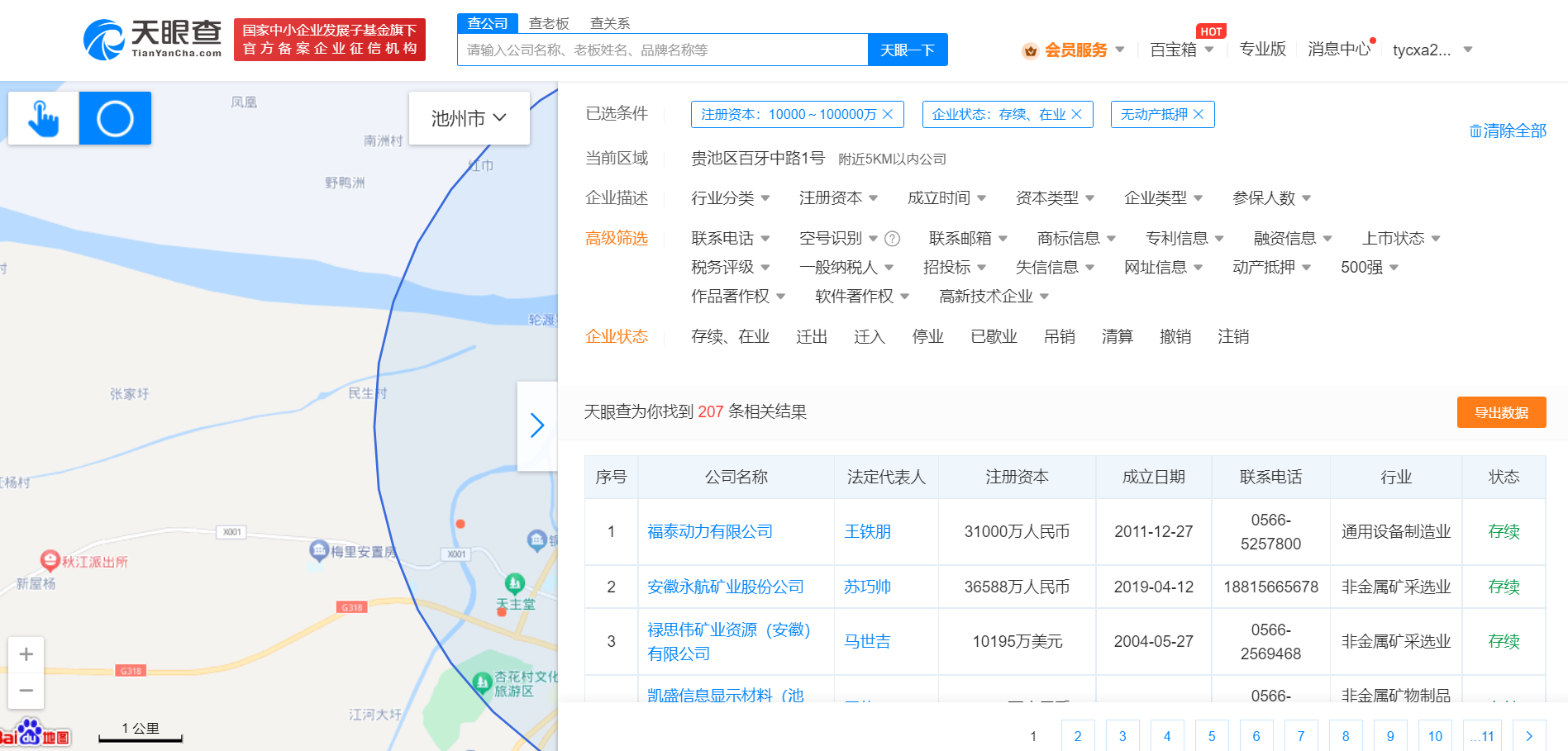The height and width of the screenshot is (751, 1568).
Task: Click the 天眼一下 search button
Action: point(908,50)
